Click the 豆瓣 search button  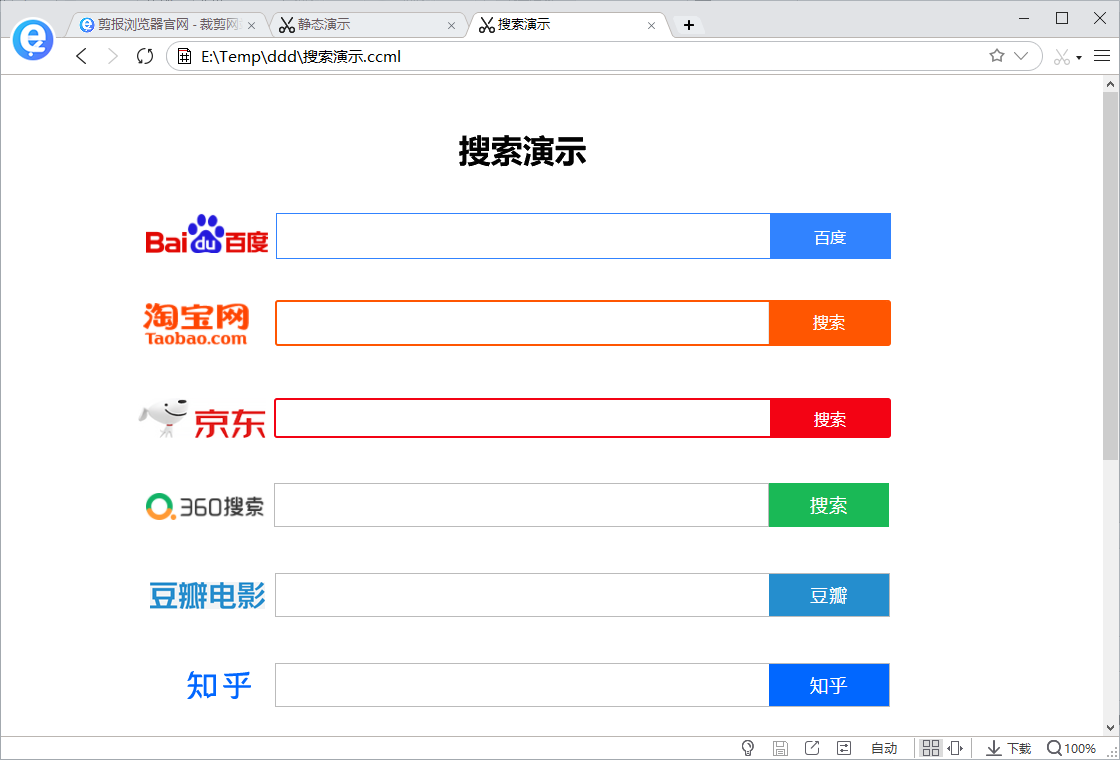(829, 595)
